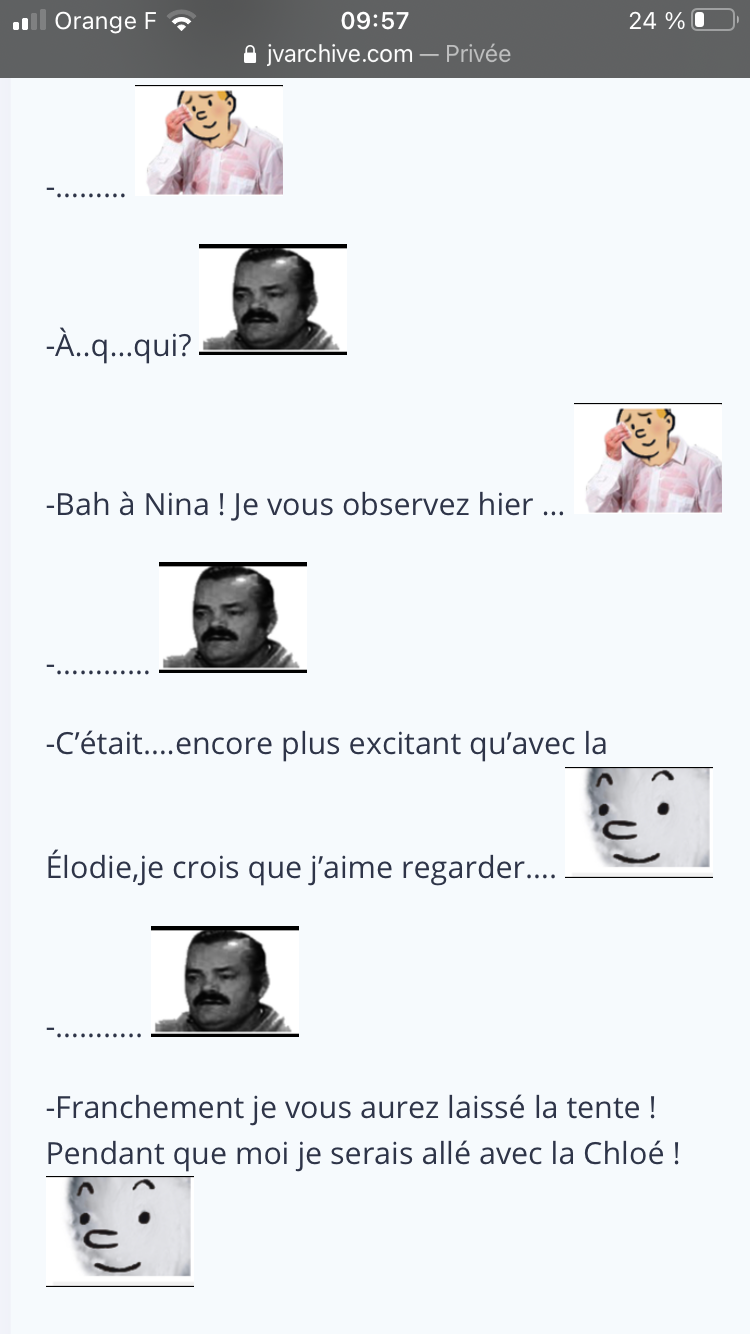Select the mustached man sticker above the 'C'était' line

(233, 617)
